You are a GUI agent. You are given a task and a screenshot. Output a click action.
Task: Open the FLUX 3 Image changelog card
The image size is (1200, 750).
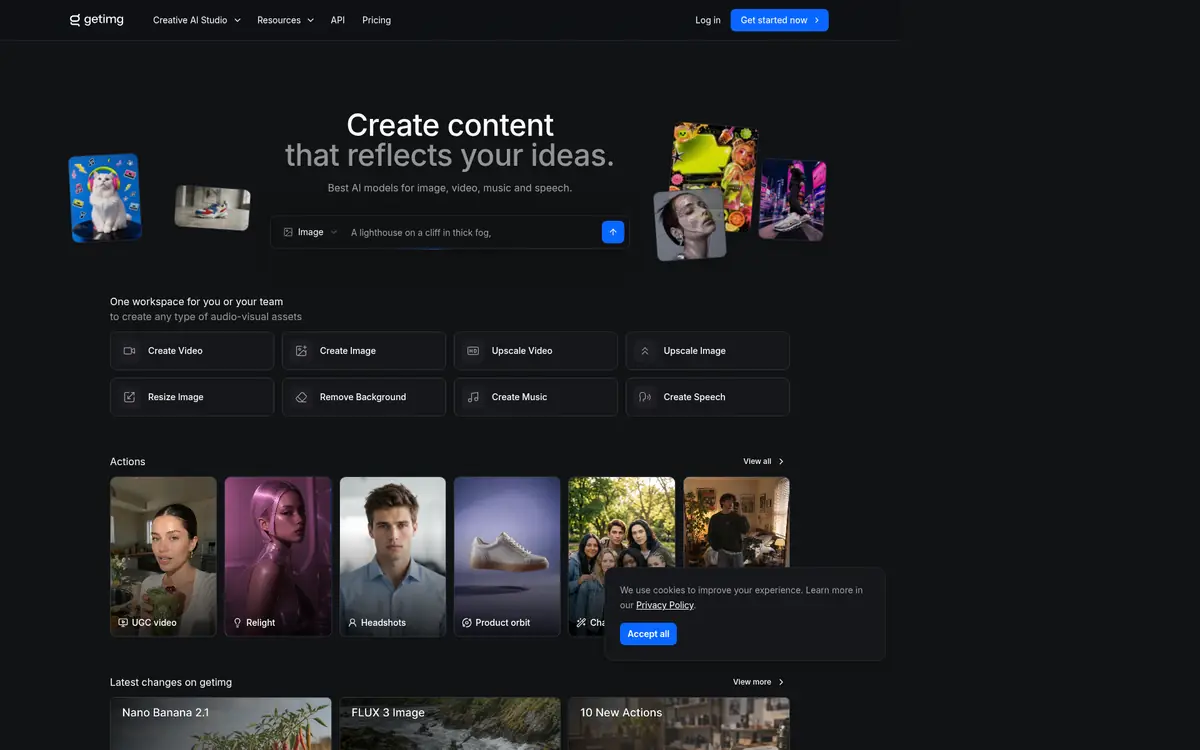(x=450, y=724)
